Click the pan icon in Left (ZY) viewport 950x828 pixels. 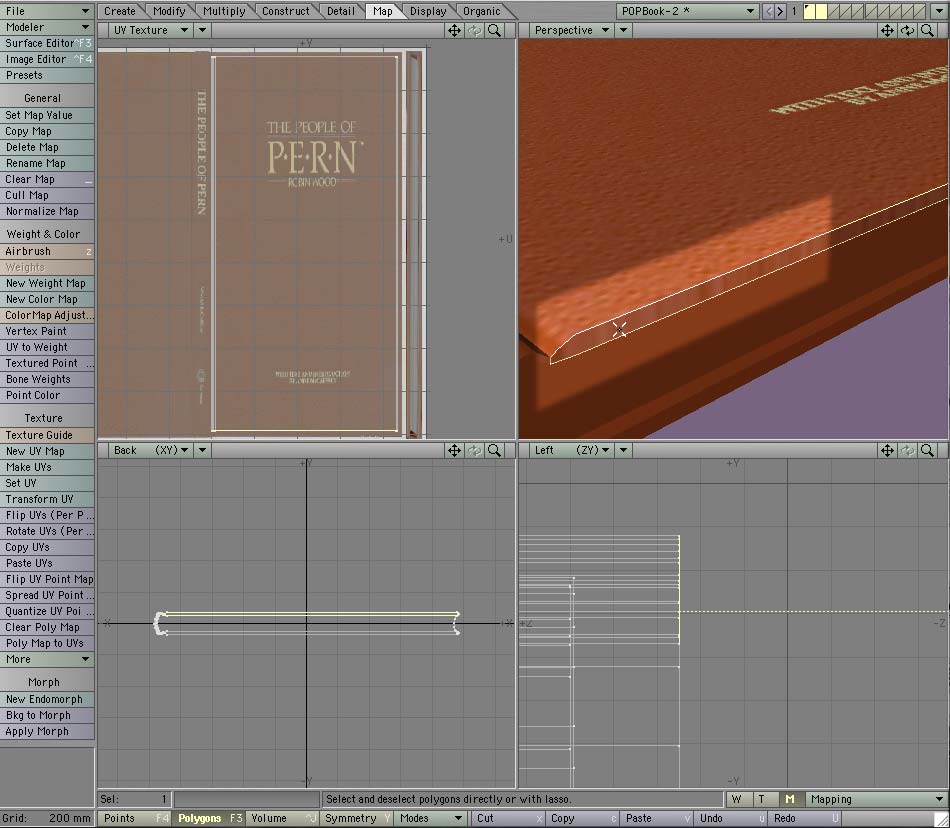click(x=887, y=450)
